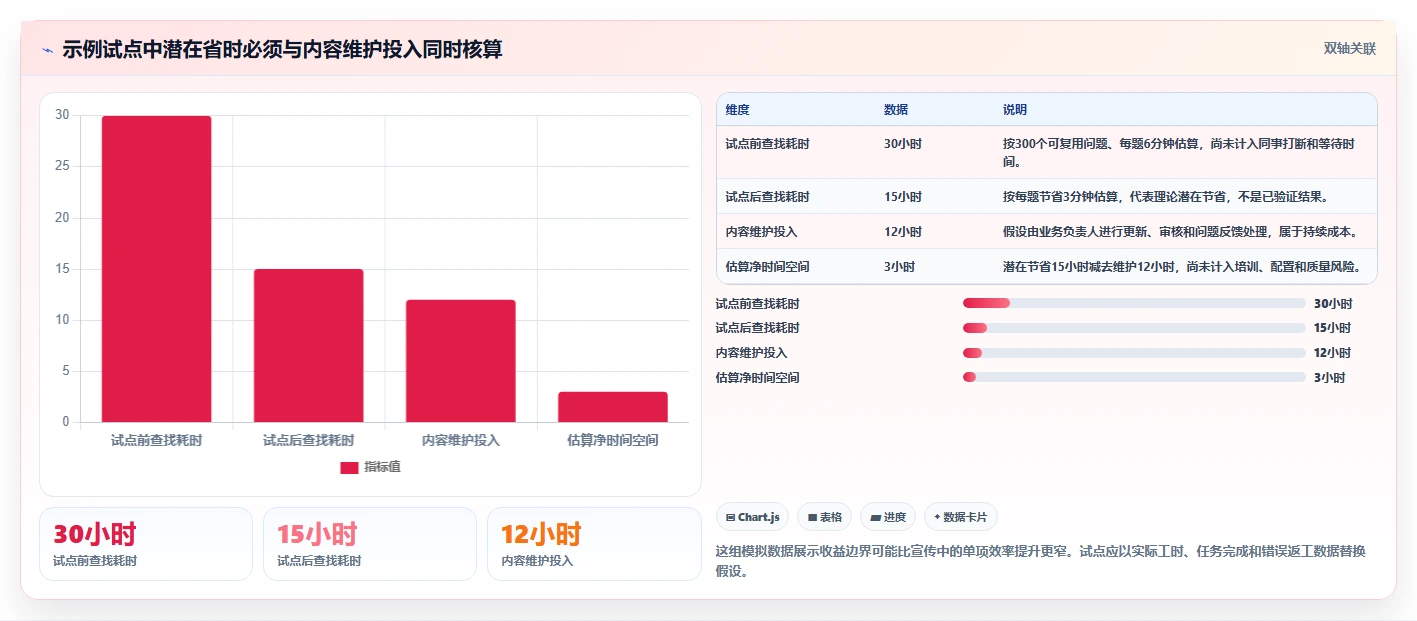Select the 进度 tag chip
Screen dimensions: 1417x621
(x=888, y=517)
